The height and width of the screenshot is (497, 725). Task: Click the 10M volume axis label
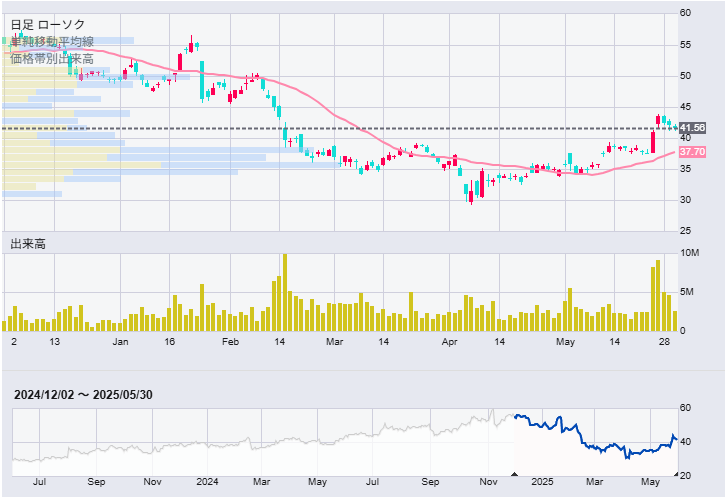point(689,253)
